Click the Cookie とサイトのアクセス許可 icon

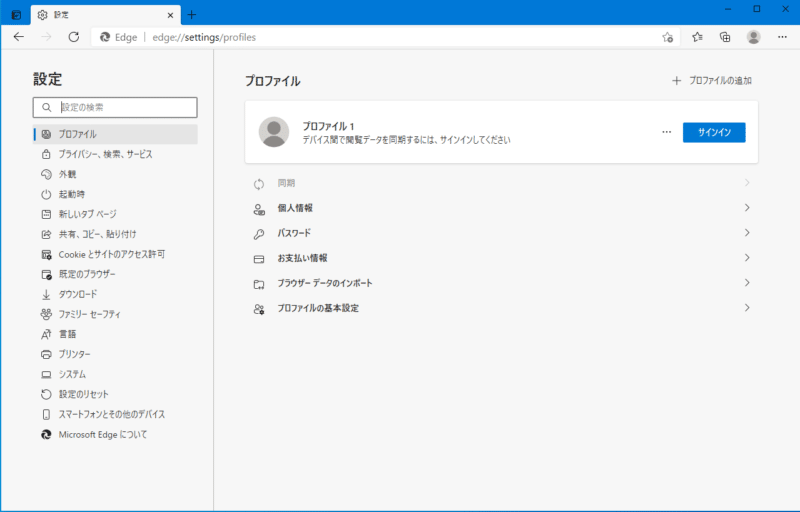[x=46, y=254]
